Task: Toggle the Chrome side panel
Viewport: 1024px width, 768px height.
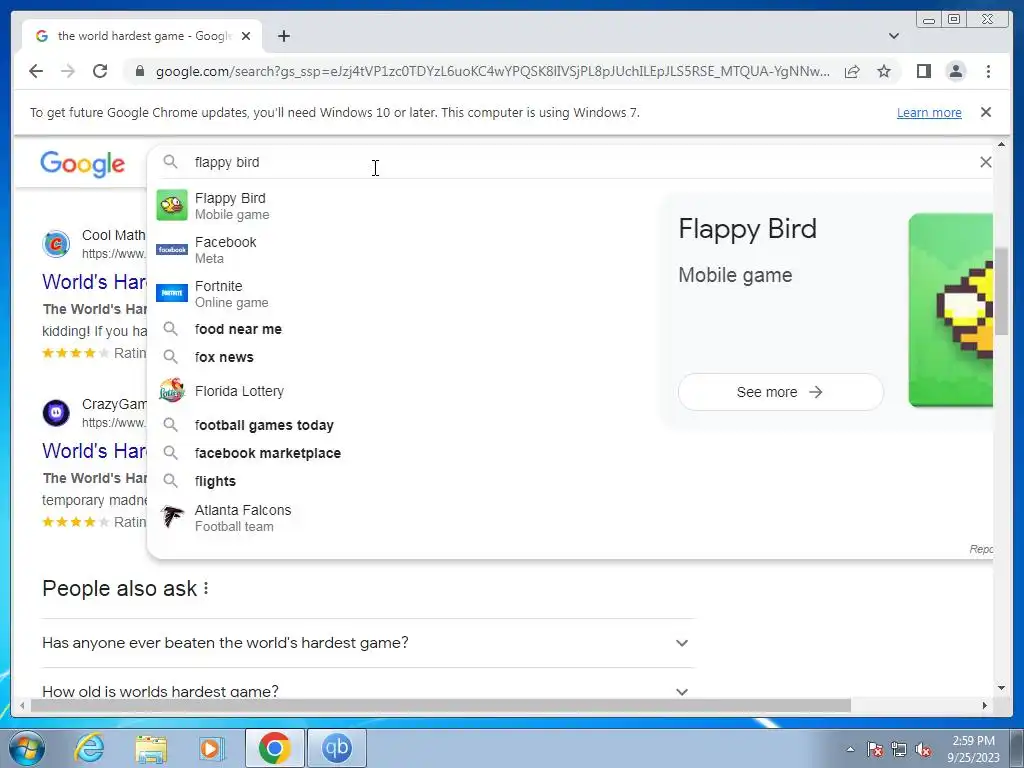Action: click(x=923, y=71)
